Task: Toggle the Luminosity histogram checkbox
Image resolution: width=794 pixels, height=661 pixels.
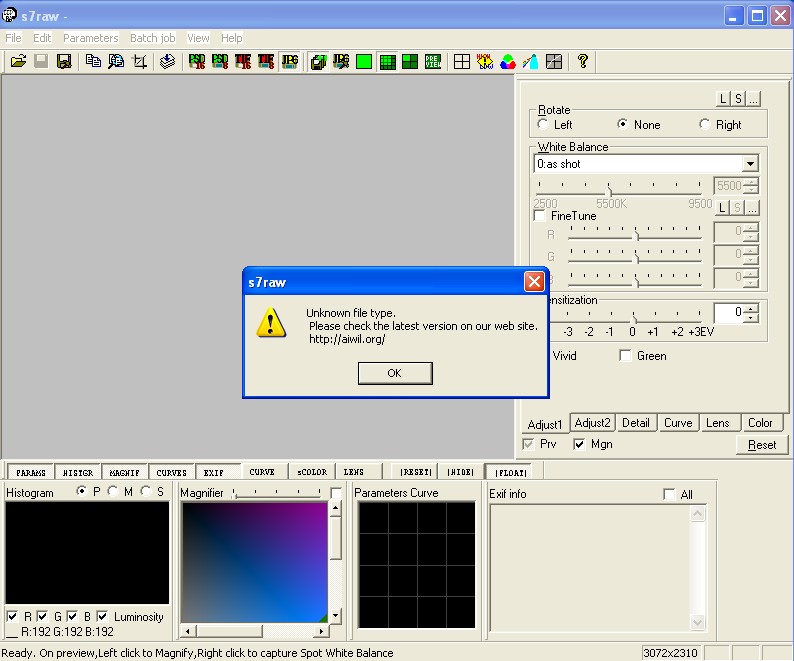Action: click(x=103, y=617)
